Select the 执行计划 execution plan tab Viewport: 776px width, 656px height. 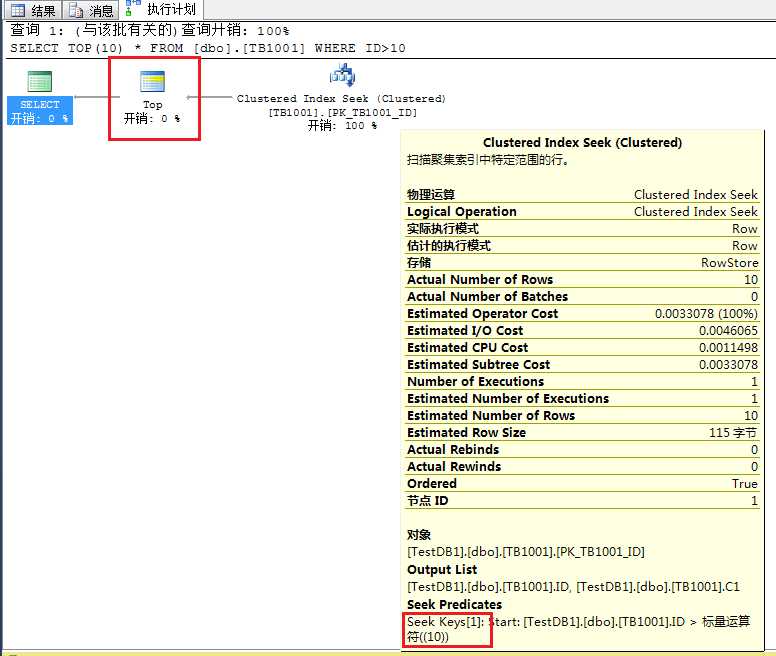click(162, 9)
